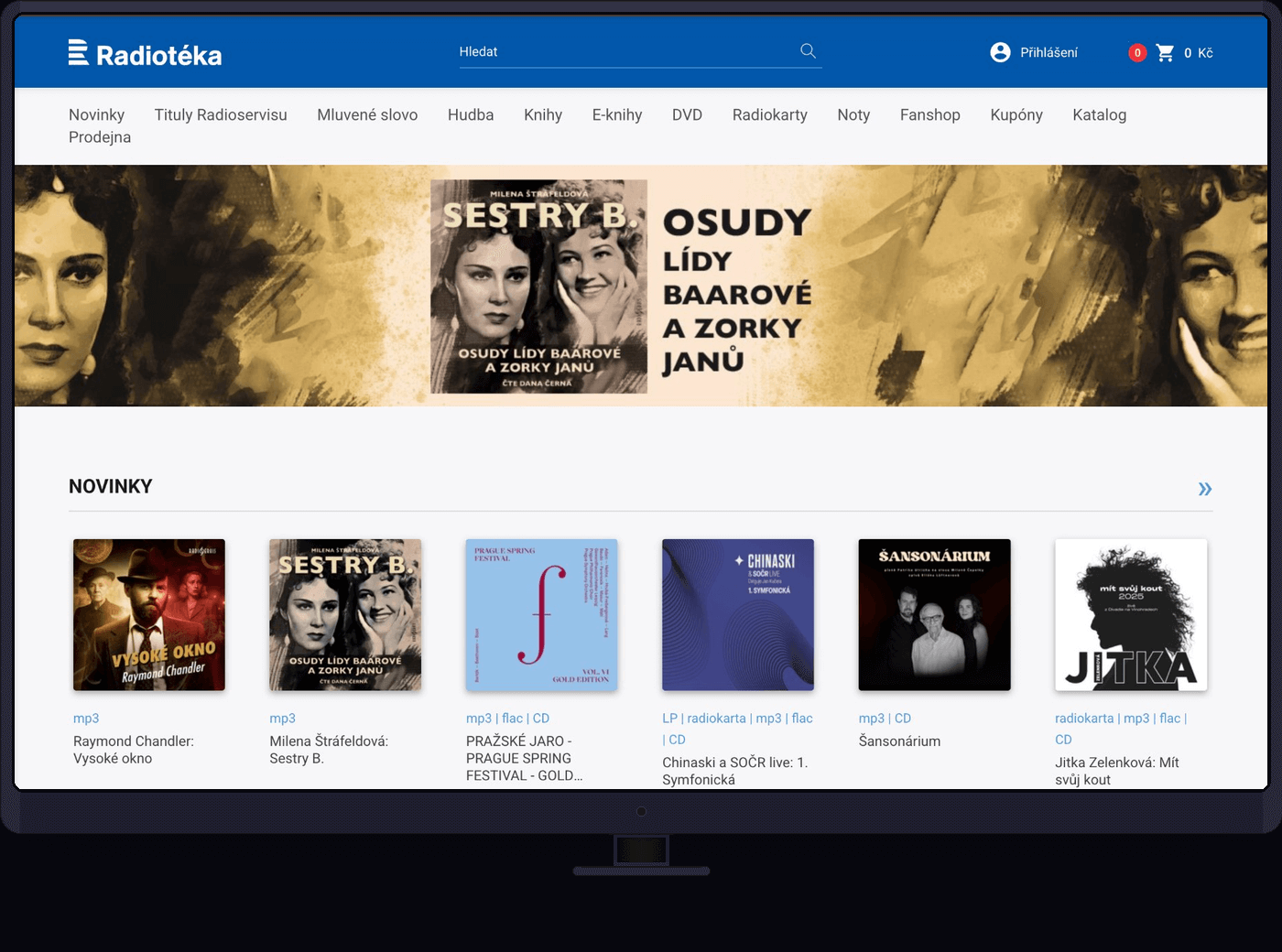Select the Chinaski album cover thumbnail
Image resolution: width=1282 pixels, height=952 pixels.
click(738, 615)
